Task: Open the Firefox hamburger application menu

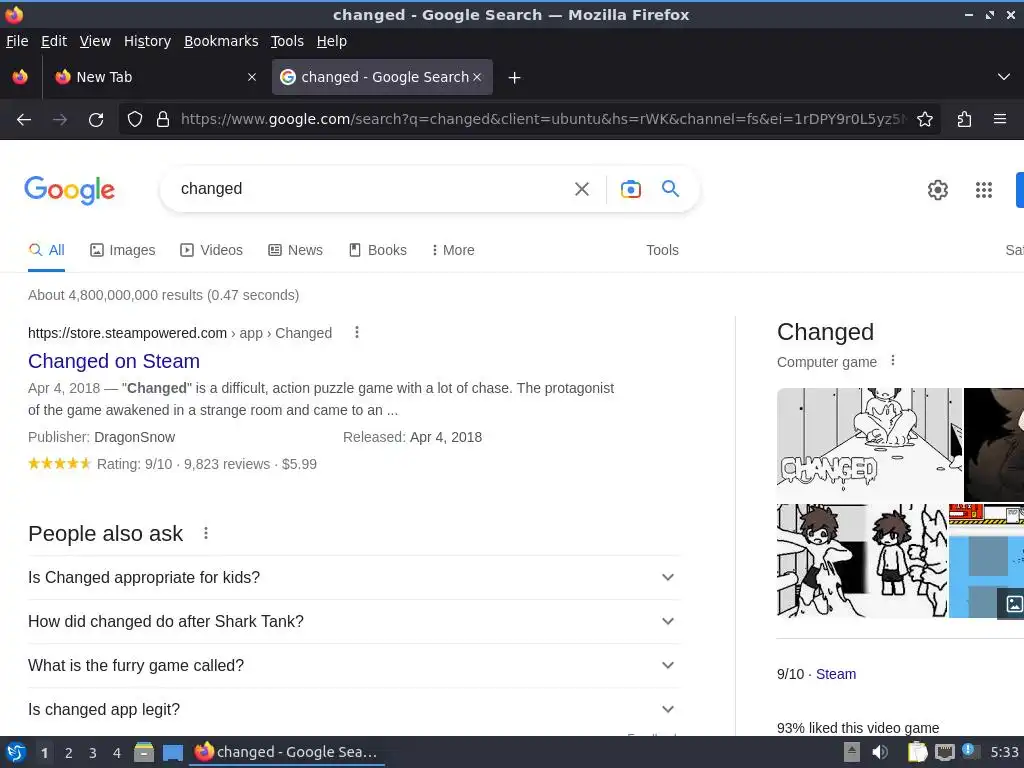Action: point(1000,119)
